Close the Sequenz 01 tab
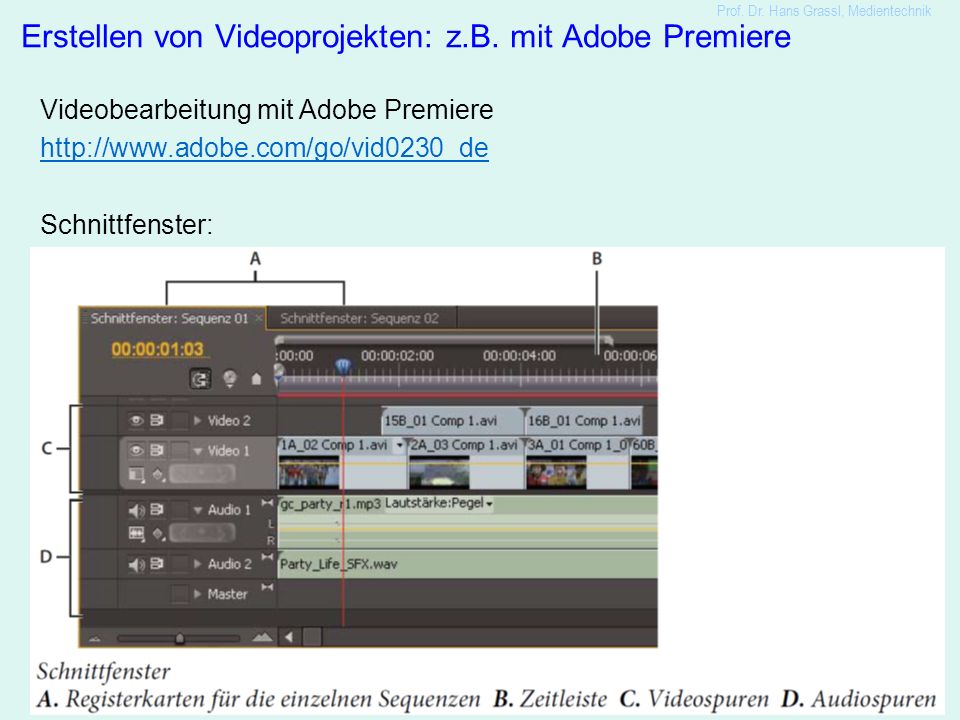Image resolution: width=960 pixels, height=720 pixels. (x=259, y=318)
